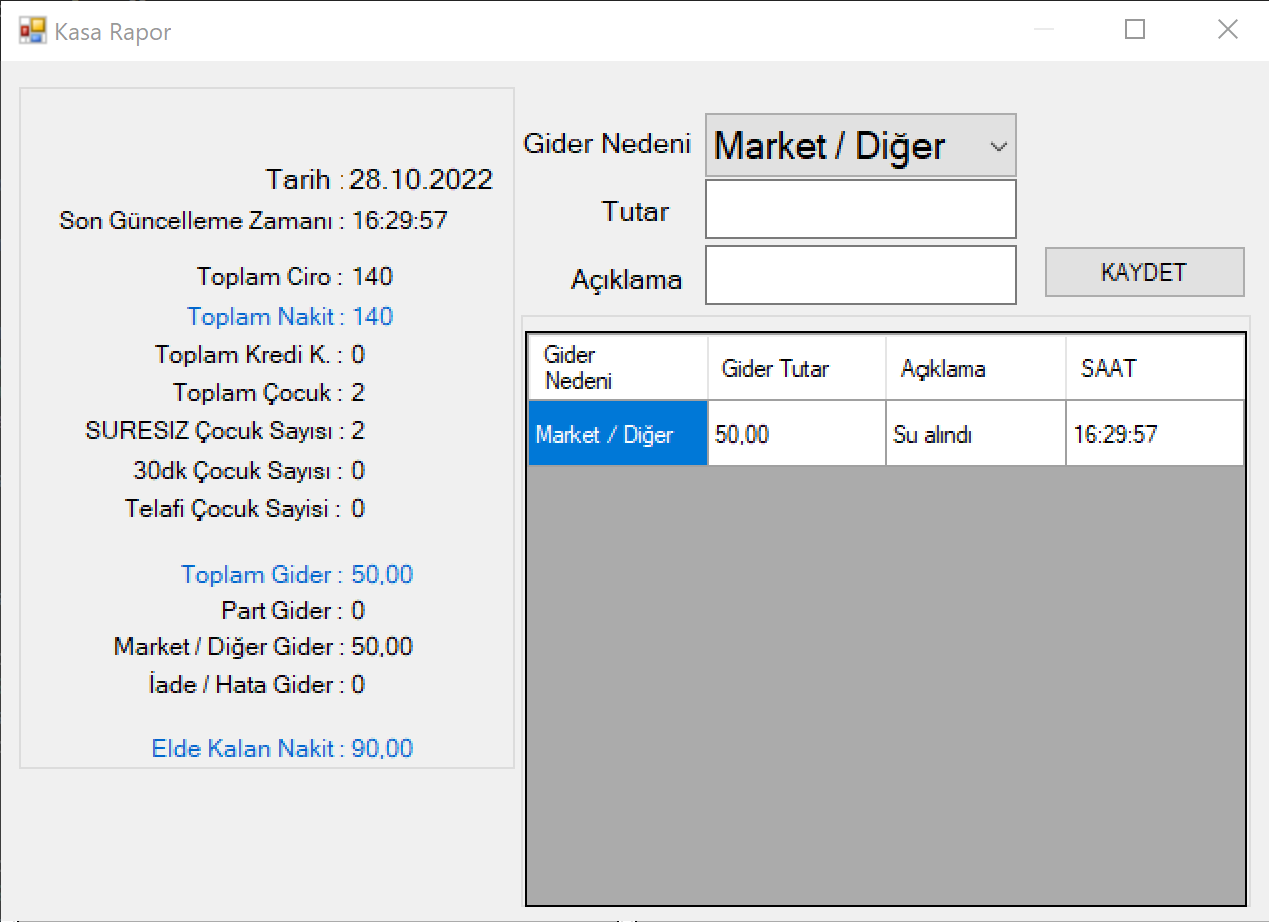Click the Toplam Gider label

click(262, 575)
